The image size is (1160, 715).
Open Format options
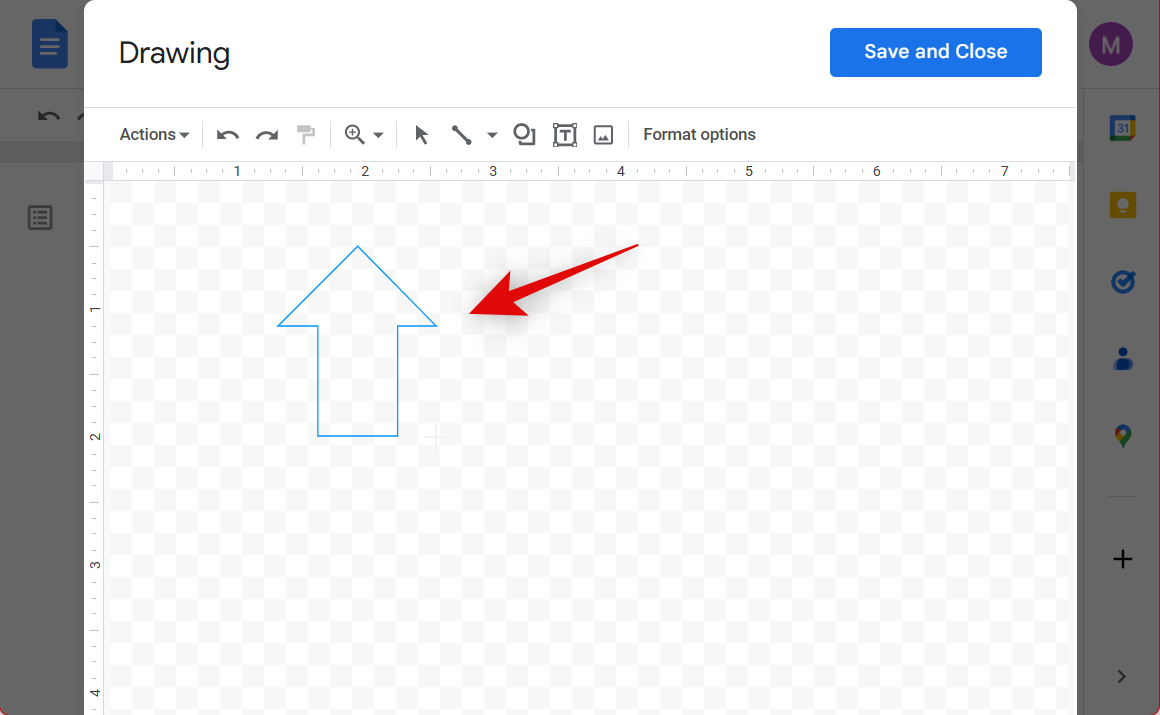(x=699, y=135)
